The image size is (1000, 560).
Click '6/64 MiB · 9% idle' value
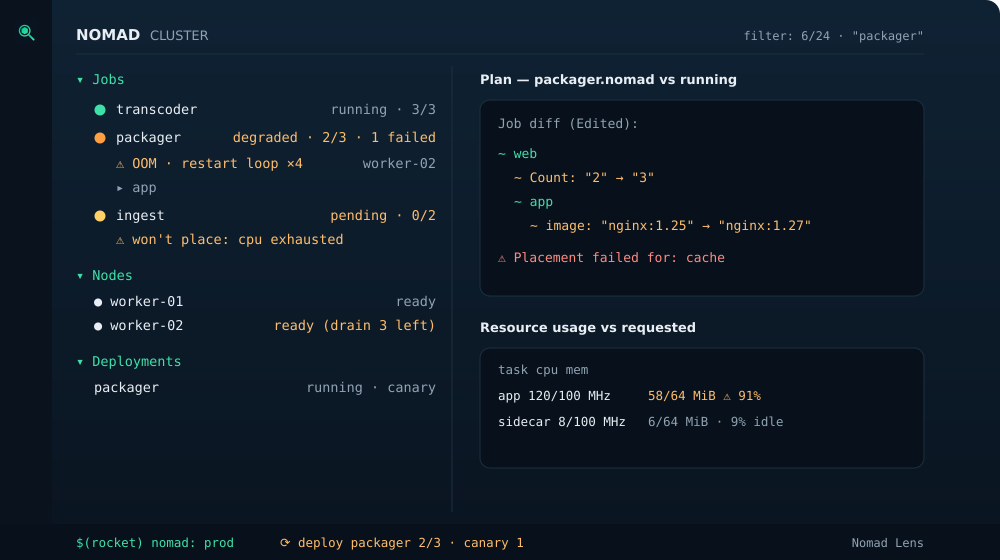tap(716, 422)
